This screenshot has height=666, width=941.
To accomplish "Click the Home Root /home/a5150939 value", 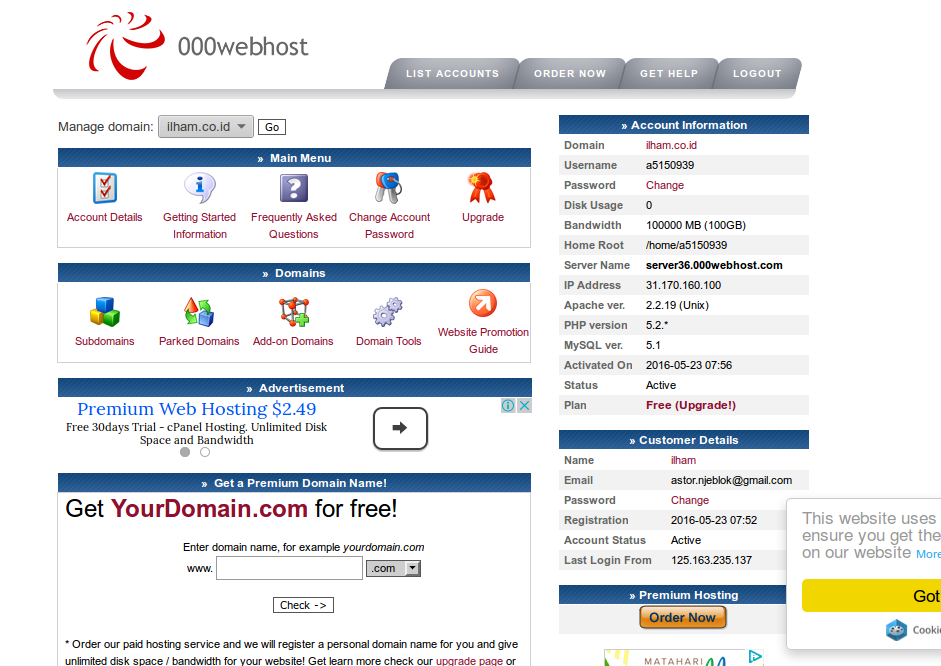I will (687, 245).
